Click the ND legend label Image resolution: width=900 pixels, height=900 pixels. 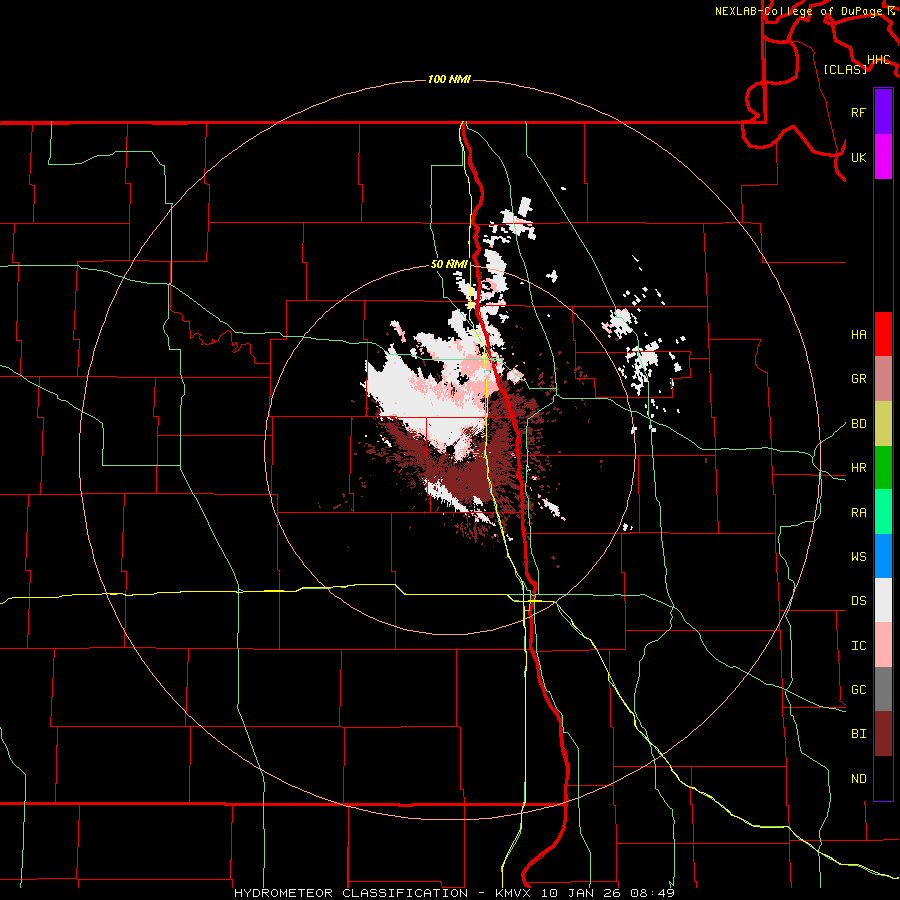858,778
